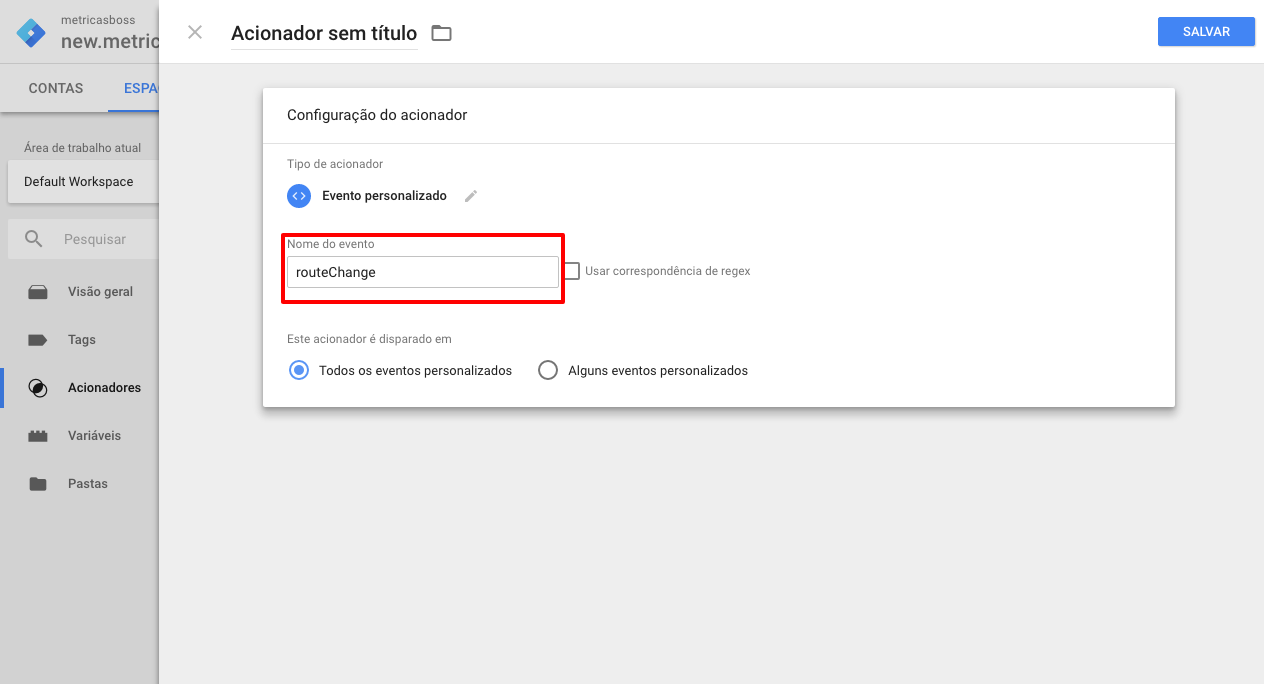Select Alguns eventos personalizados radio
The image size is (1264, 684).
click(x=548, y=370)
